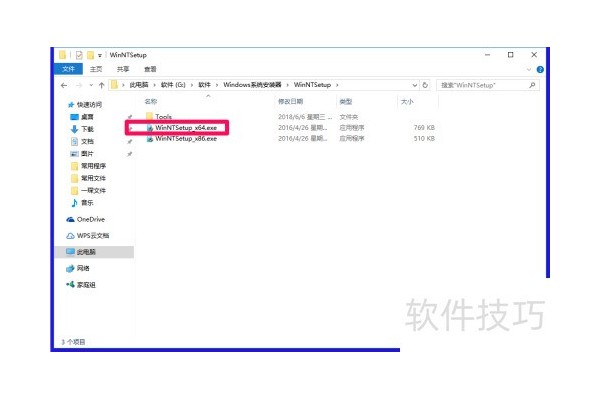
Task: Open 音乐 in the sidebar
Action: click(x=82, y=202)
